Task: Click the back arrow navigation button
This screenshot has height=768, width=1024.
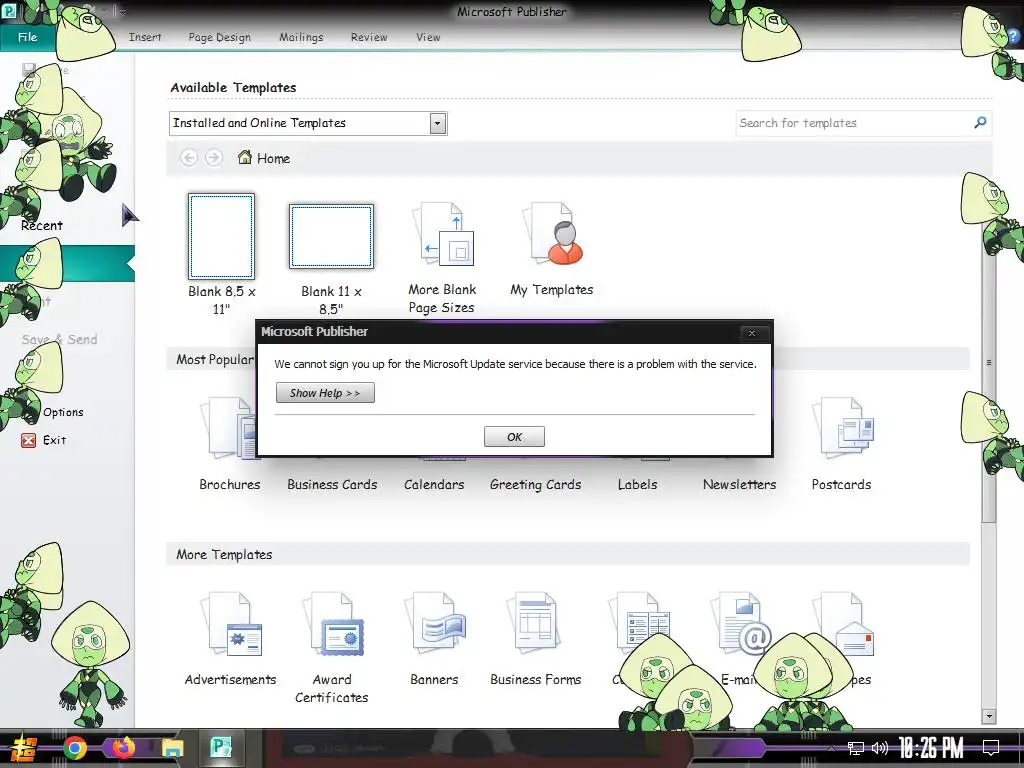Action: [189, 158]
